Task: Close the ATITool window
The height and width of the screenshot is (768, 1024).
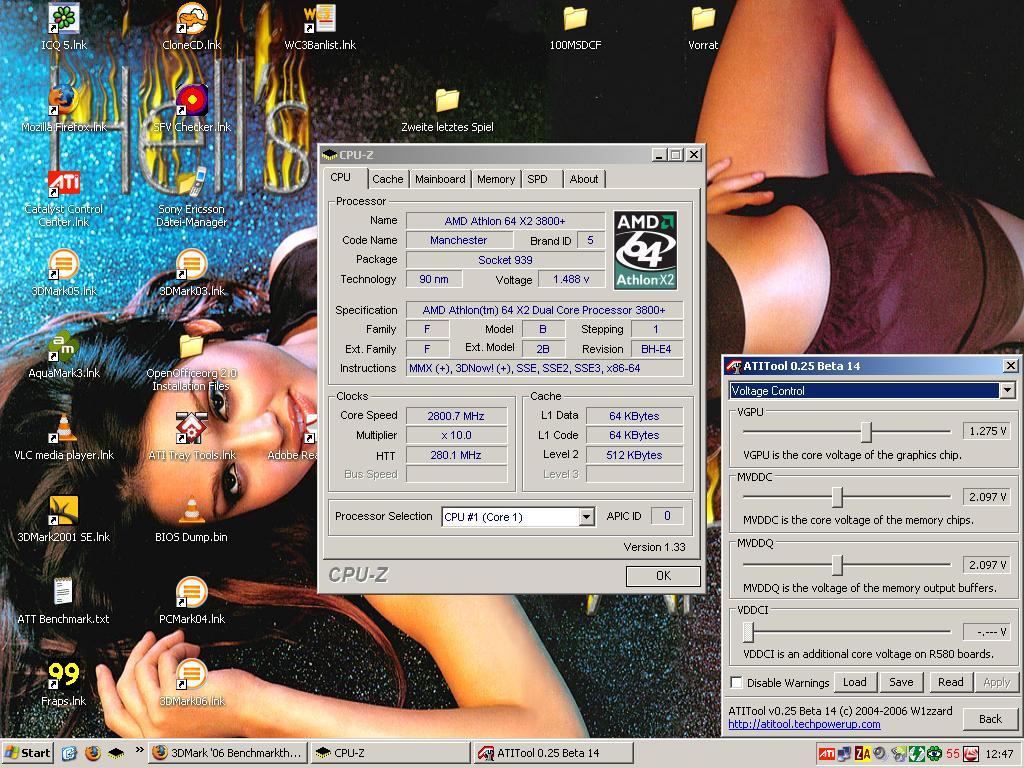Action: (x=1010, y=366)
